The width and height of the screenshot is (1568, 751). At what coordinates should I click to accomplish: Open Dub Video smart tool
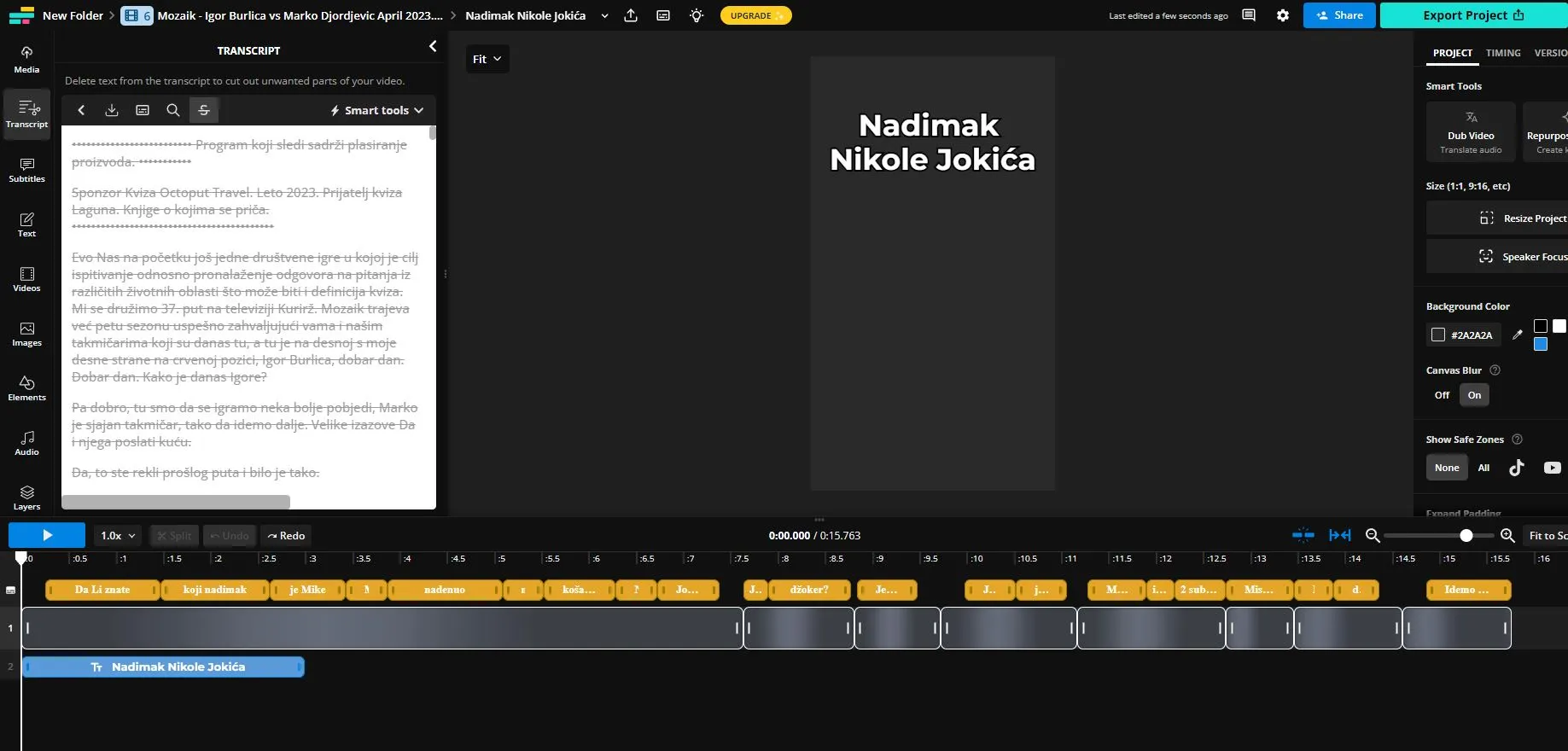1471,131
